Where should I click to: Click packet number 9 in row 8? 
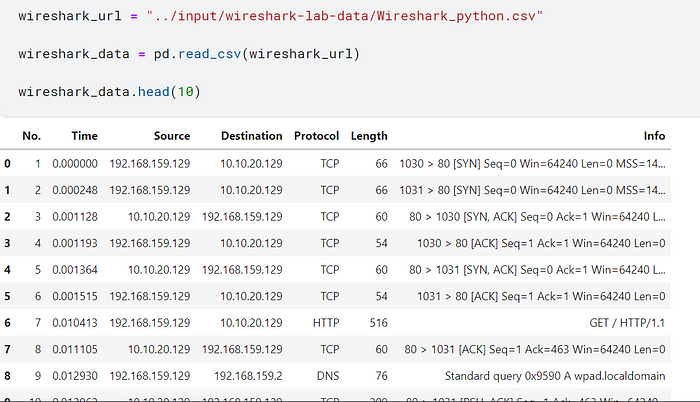[38, 376]
